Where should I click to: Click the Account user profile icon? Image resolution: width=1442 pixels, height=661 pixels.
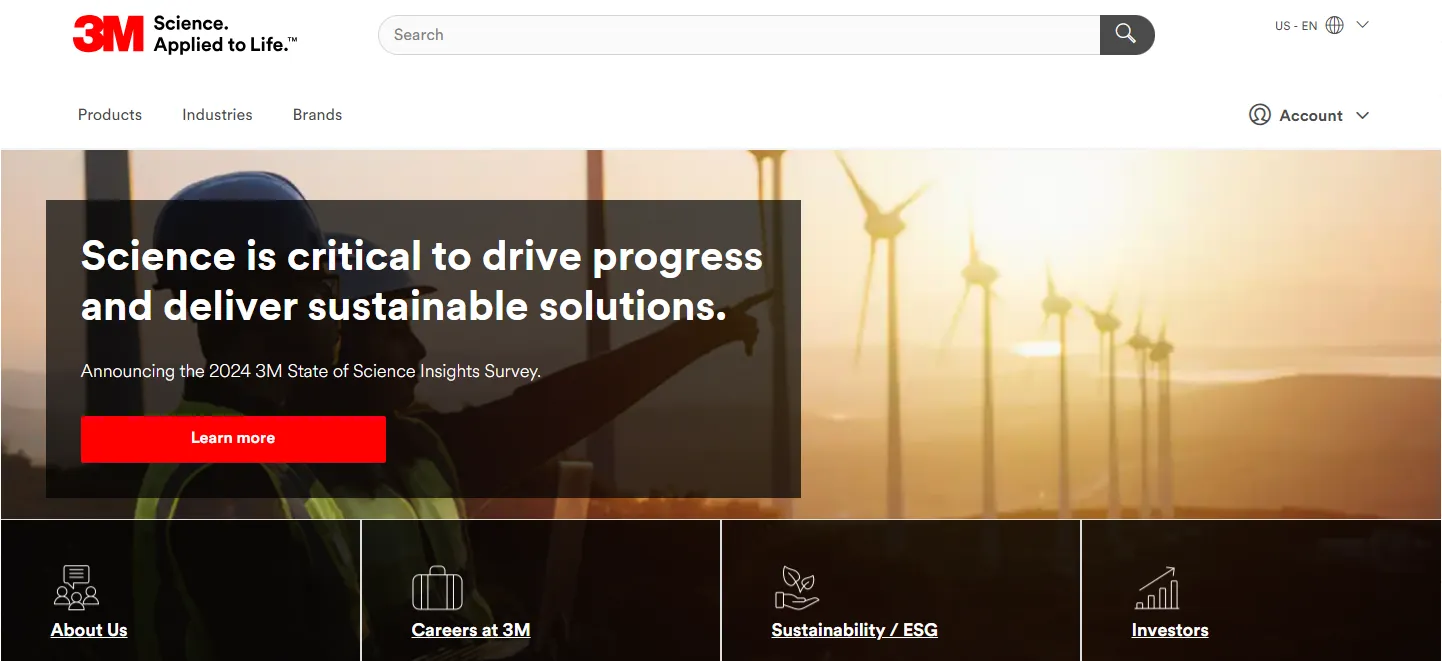1259,115
